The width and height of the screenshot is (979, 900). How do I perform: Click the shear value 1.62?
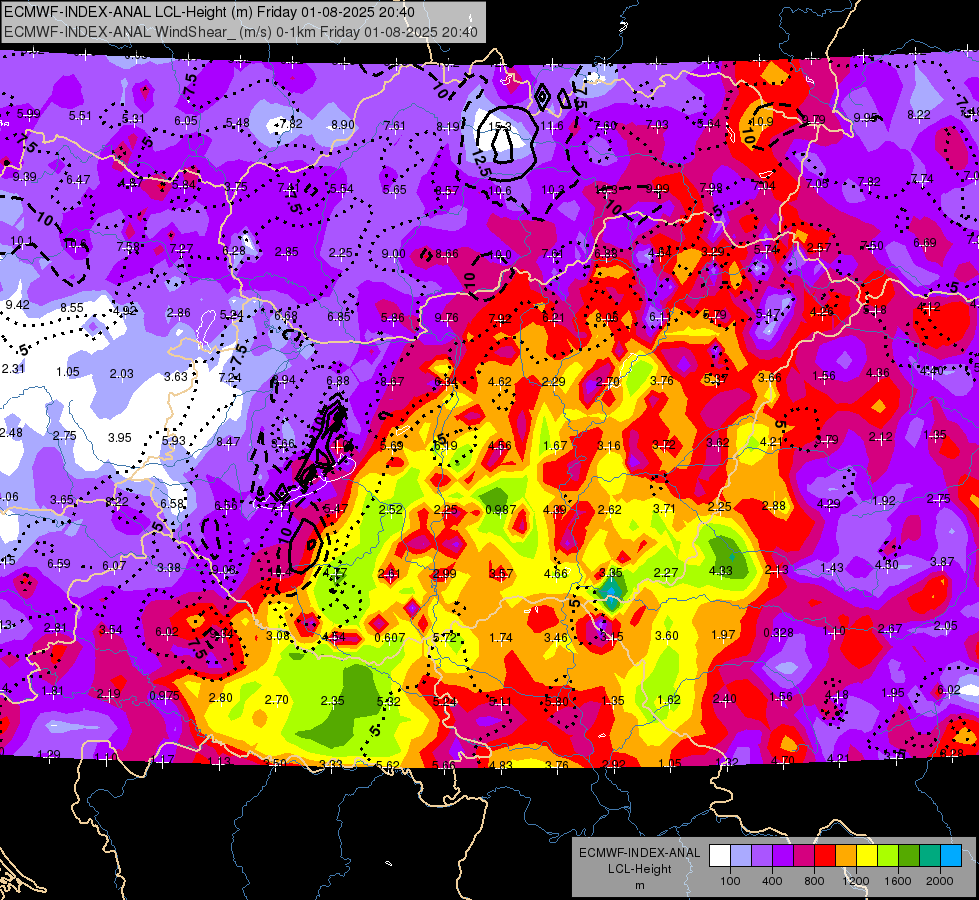tap(668, 700)
